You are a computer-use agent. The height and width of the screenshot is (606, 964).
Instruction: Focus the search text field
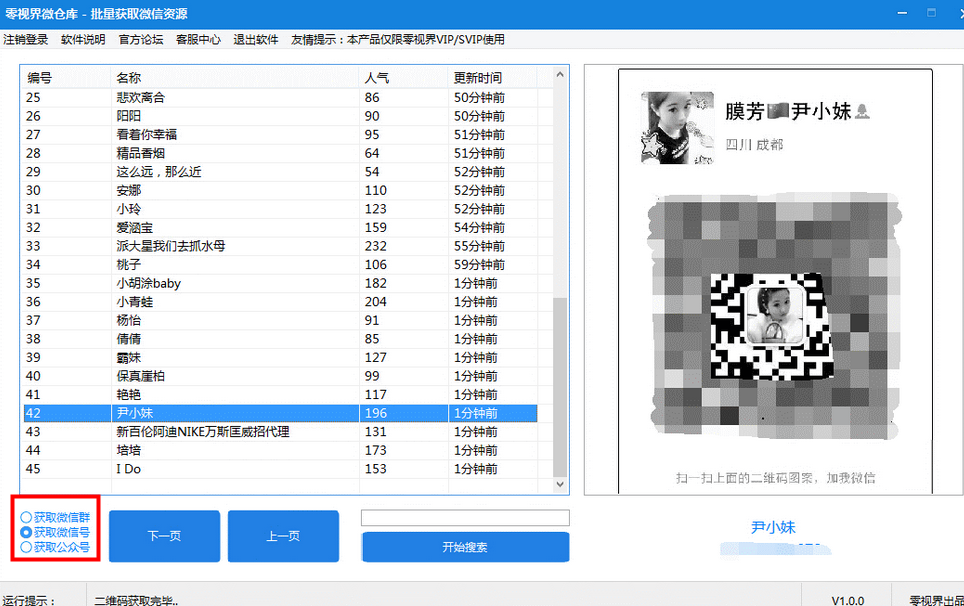465,517
